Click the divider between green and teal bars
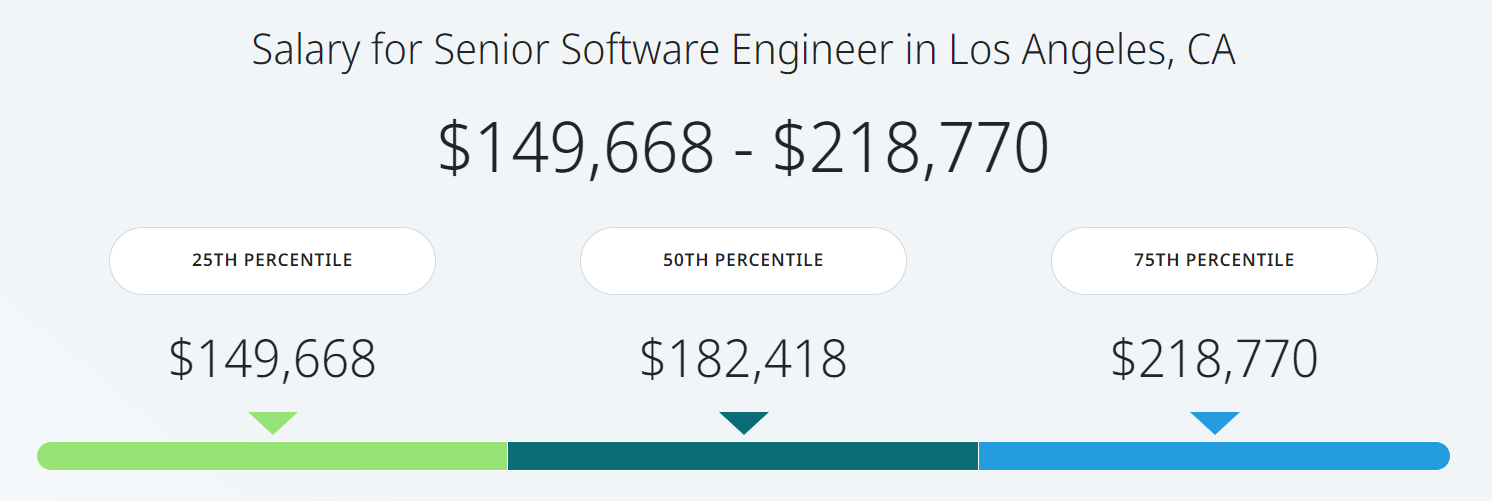Image resolution: width=1492 pixels, height=501 pixels. click(508, 456)
